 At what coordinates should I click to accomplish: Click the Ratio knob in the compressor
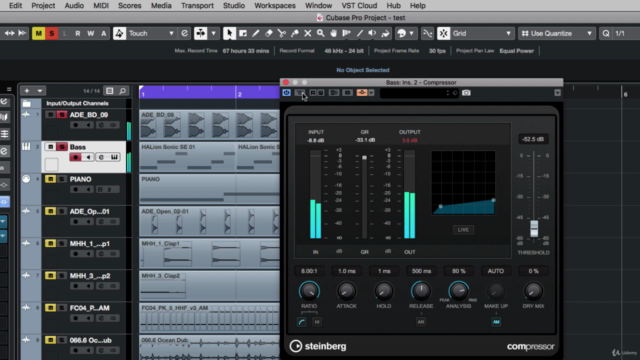[309, 291]
